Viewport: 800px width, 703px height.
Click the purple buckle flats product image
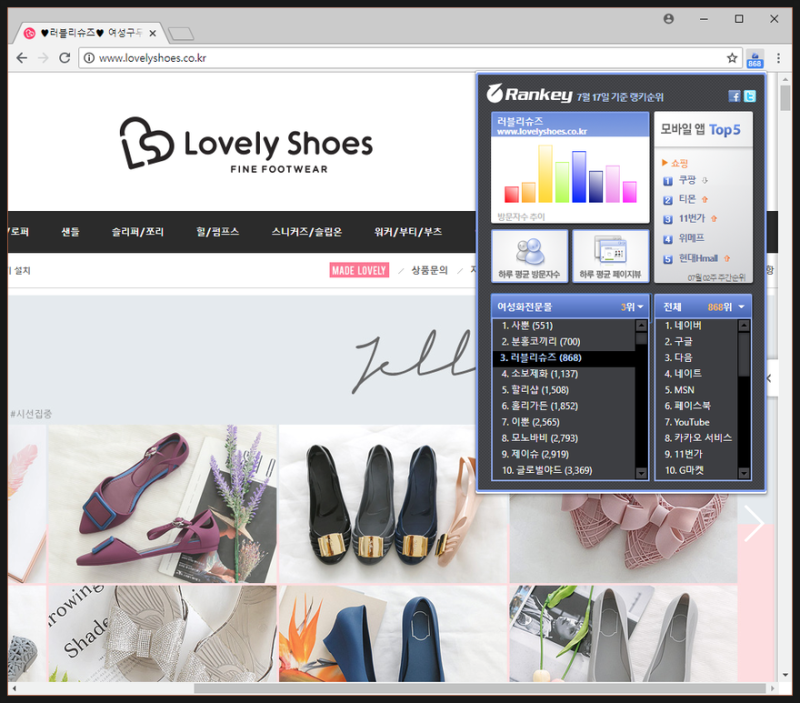pos(162,504)
